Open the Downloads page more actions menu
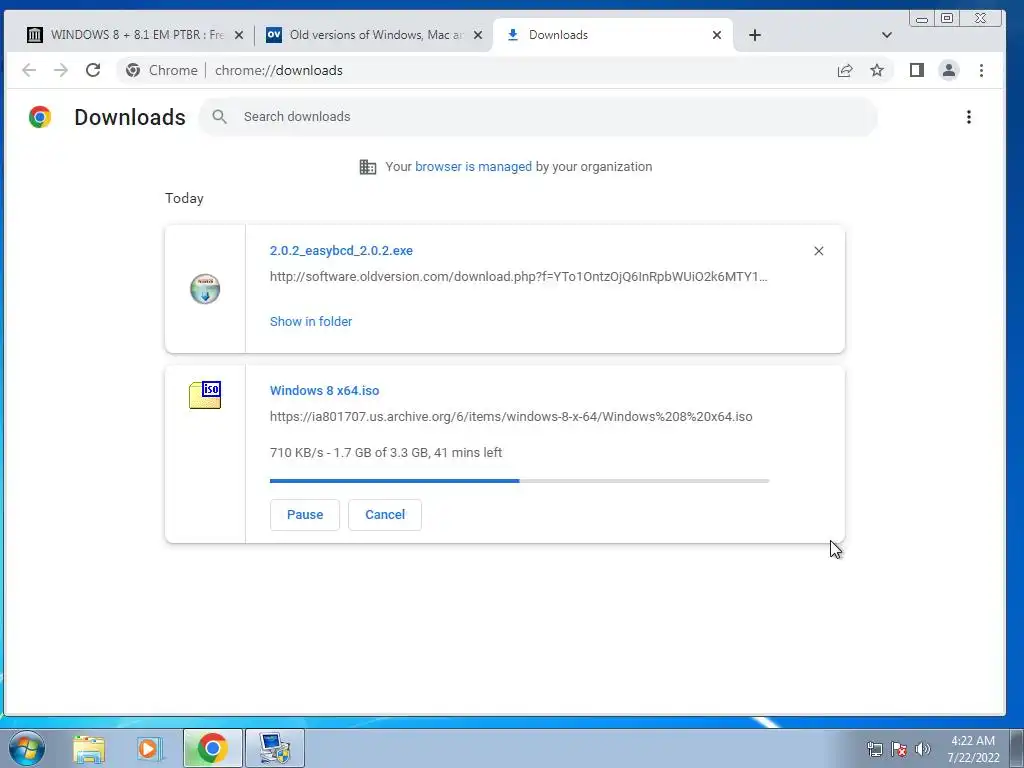The width and height of the screenshot is (1024, 768). (969, 117)
